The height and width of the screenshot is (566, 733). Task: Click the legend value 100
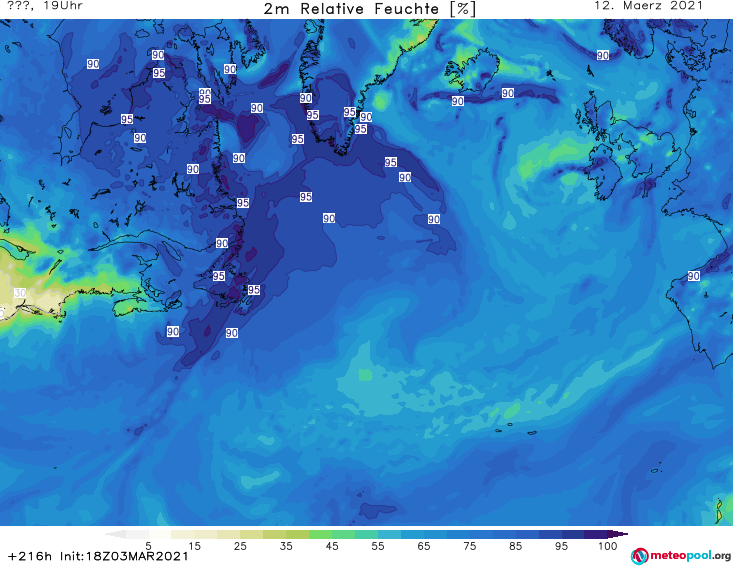pos(608,545)
